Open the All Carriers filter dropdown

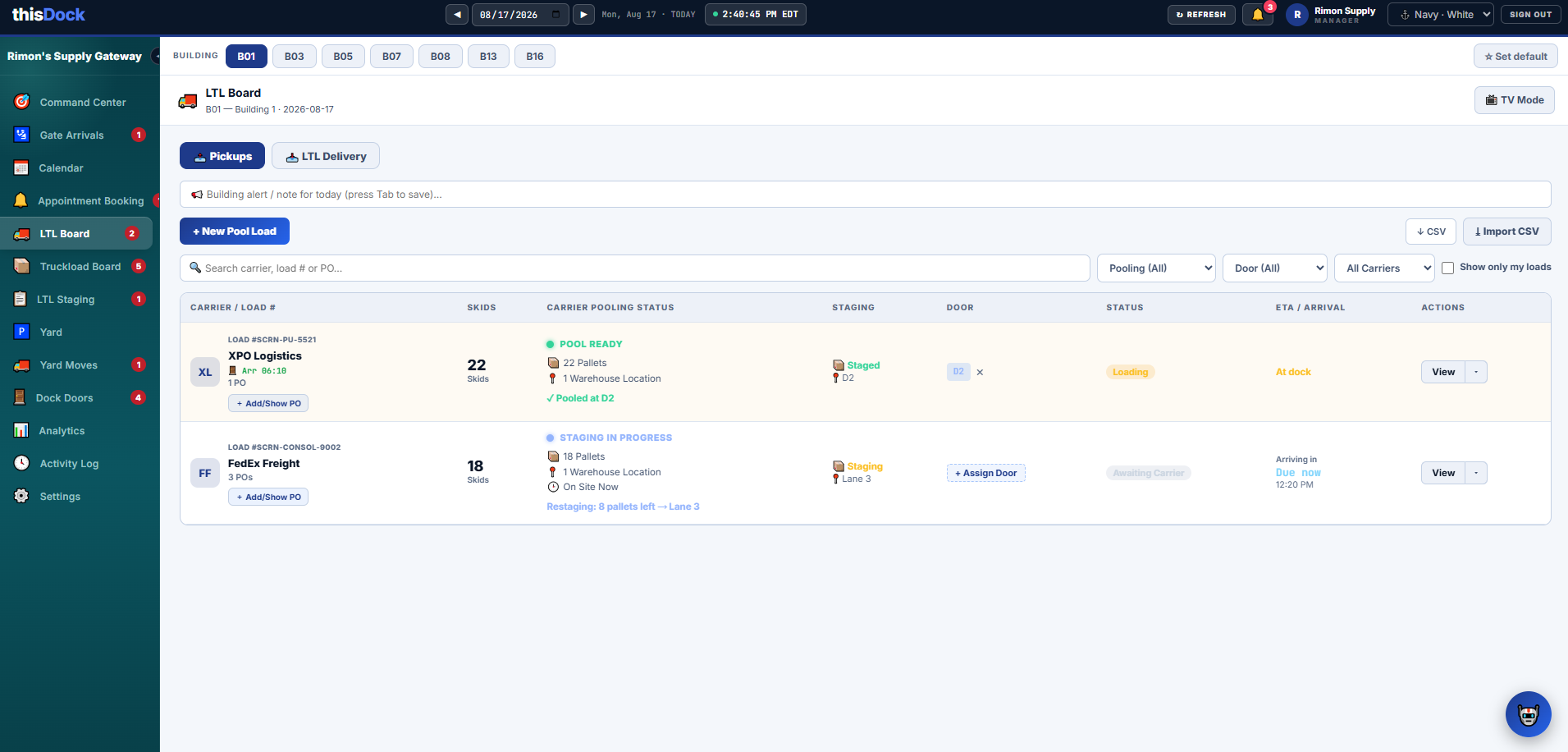click(x=1385, y=268)
